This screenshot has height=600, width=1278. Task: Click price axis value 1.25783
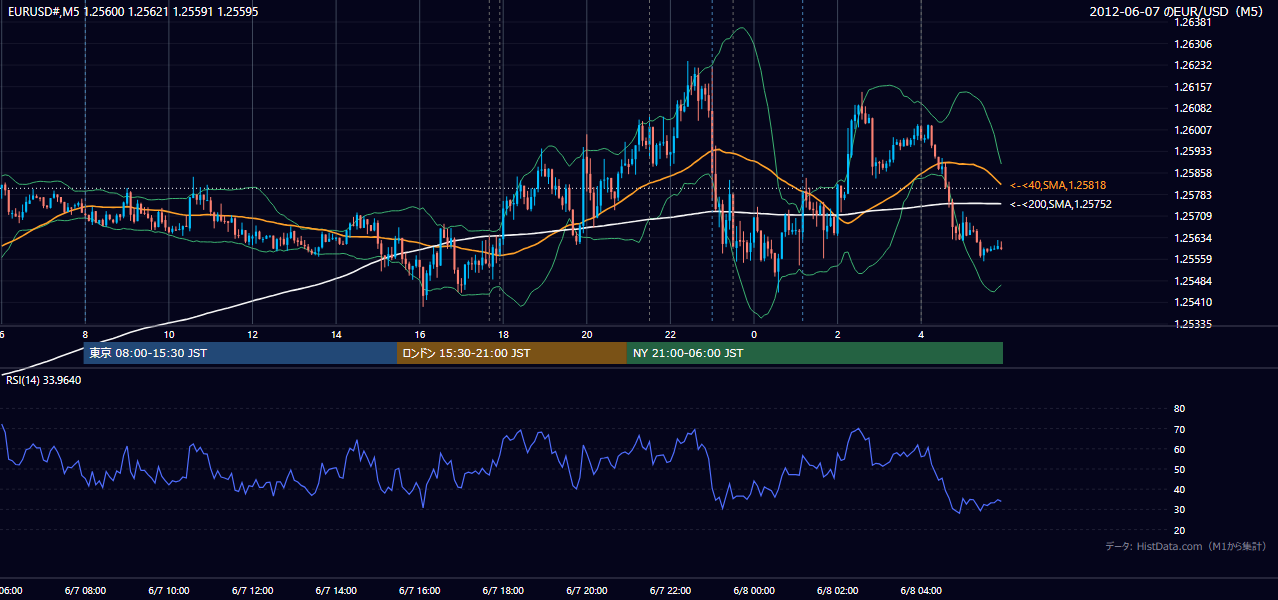(1194, 195)
